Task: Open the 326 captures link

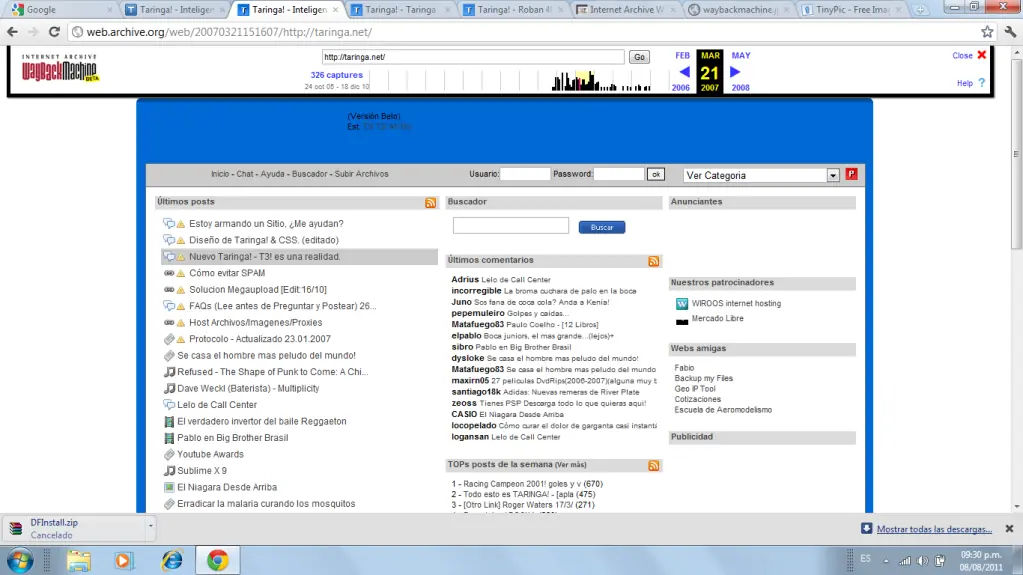Action: click(337, 75)
